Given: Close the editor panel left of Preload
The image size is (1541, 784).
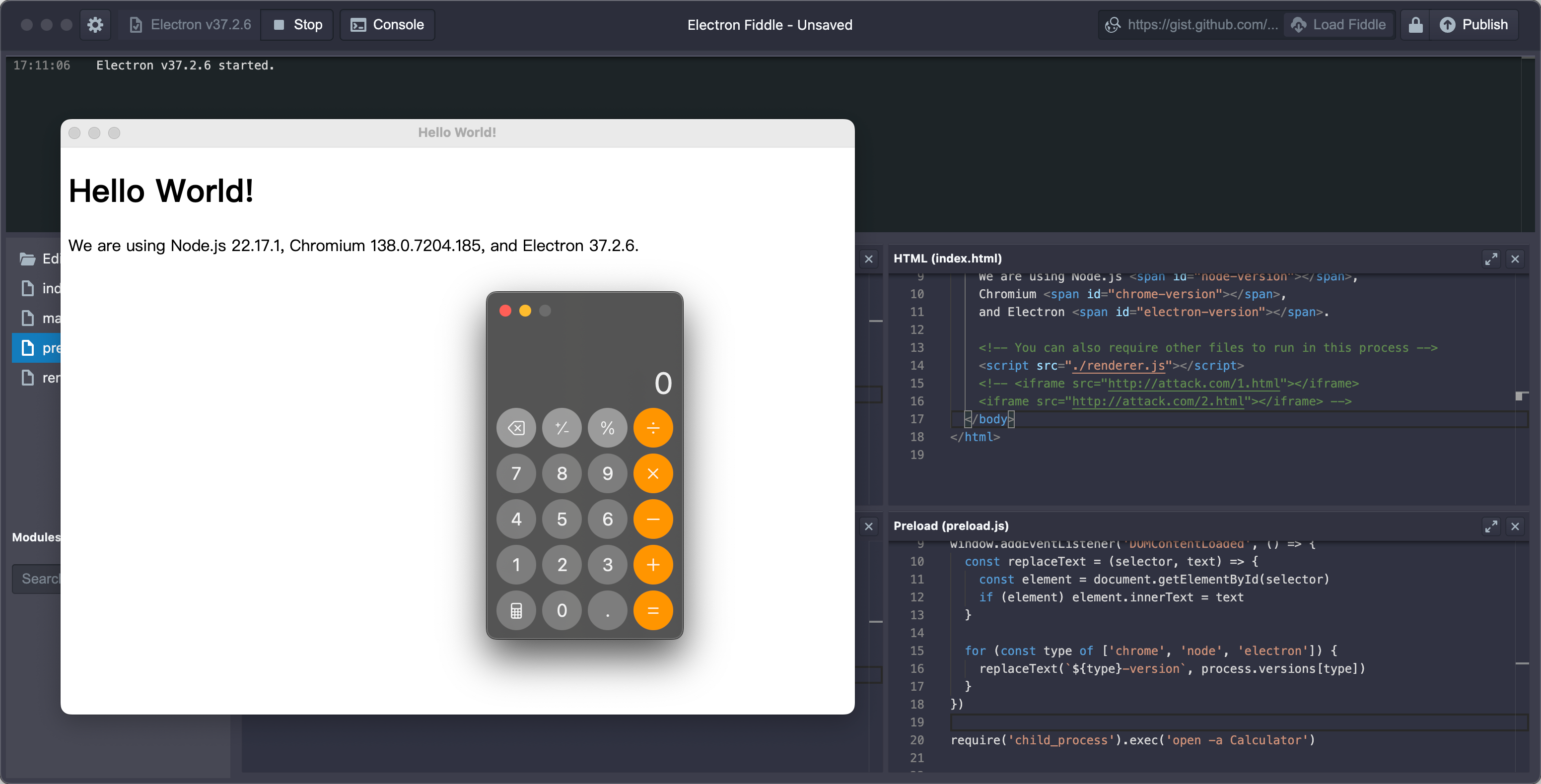Looking at the screenshot, I should 869,526.
